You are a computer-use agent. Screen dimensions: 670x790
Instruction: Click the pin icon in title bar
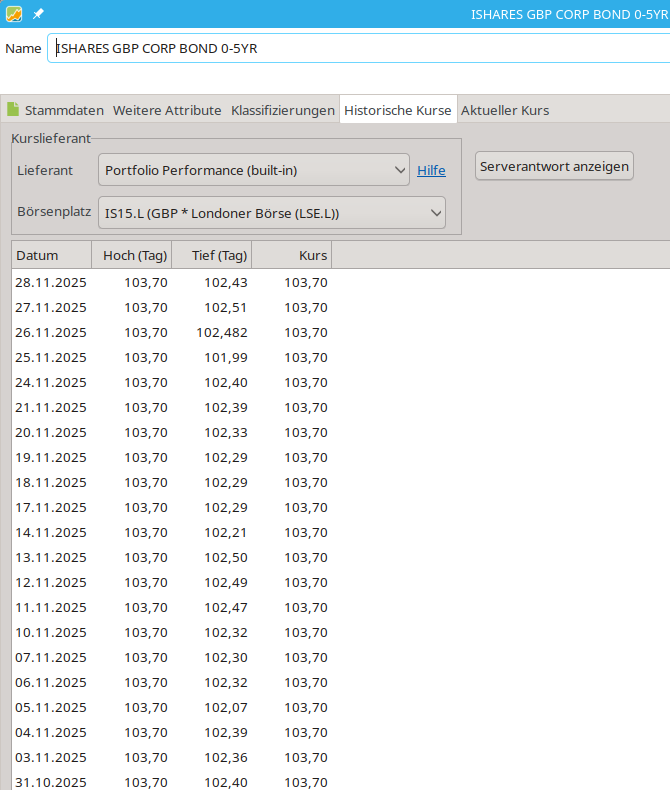(x=38, y=14)
